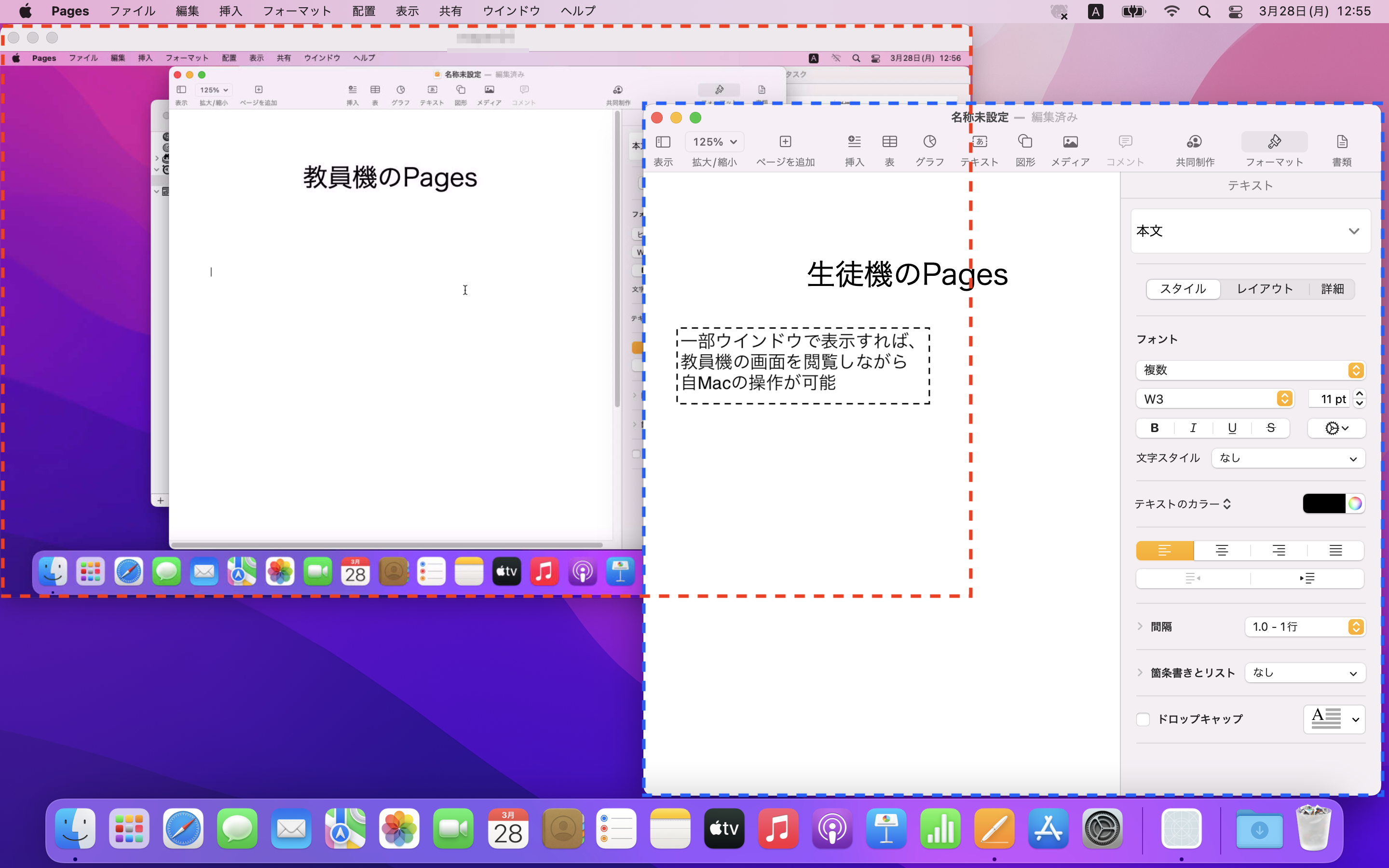
Task: Open the 間隔 1.0 - 1行 dropdown
Action: [1305, 627]
